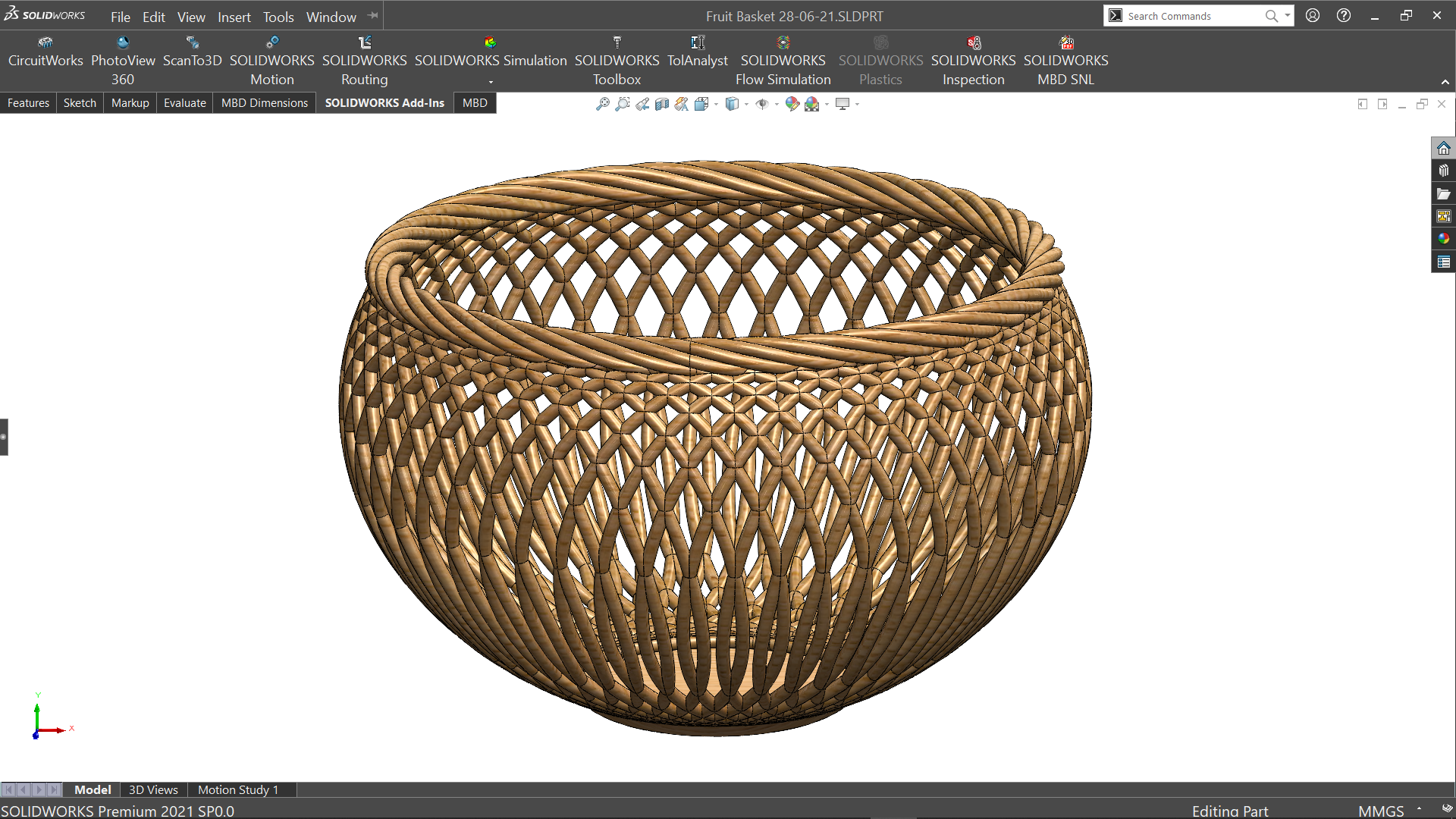Activate the Section View icon
1456x819 pixels.
(x=662, y=104)
